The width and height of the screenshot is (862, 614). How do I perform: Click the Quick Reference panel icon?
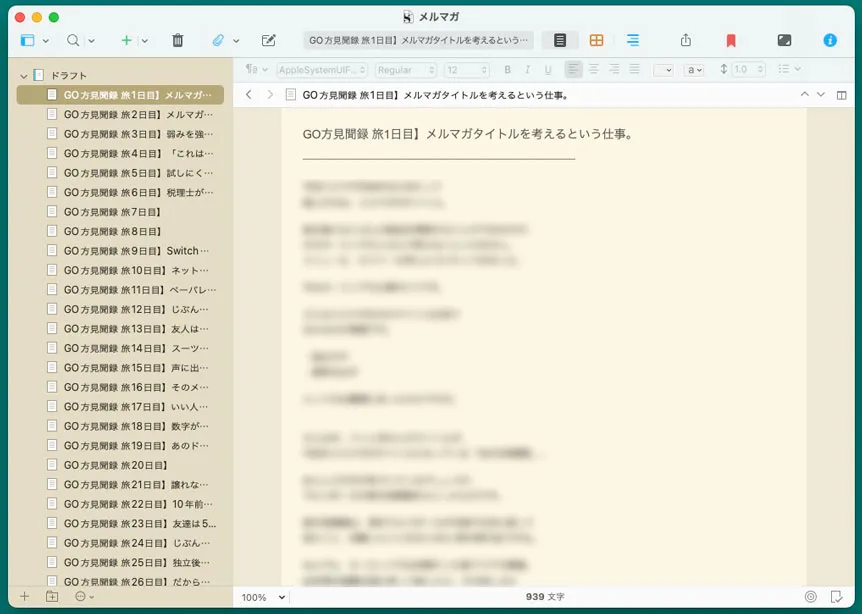coord(268,40)
